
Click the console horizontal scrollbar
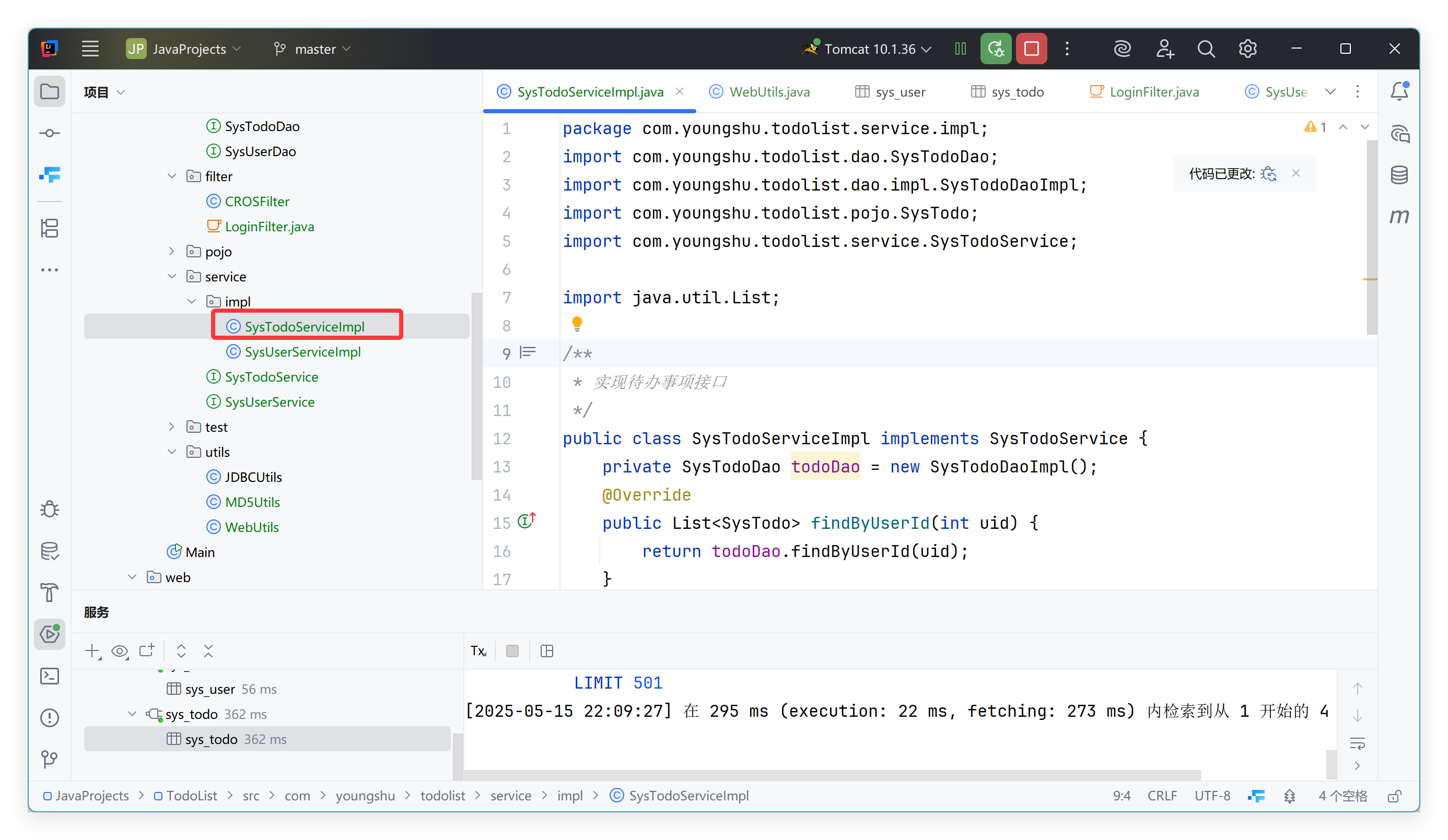coord(833,775)
